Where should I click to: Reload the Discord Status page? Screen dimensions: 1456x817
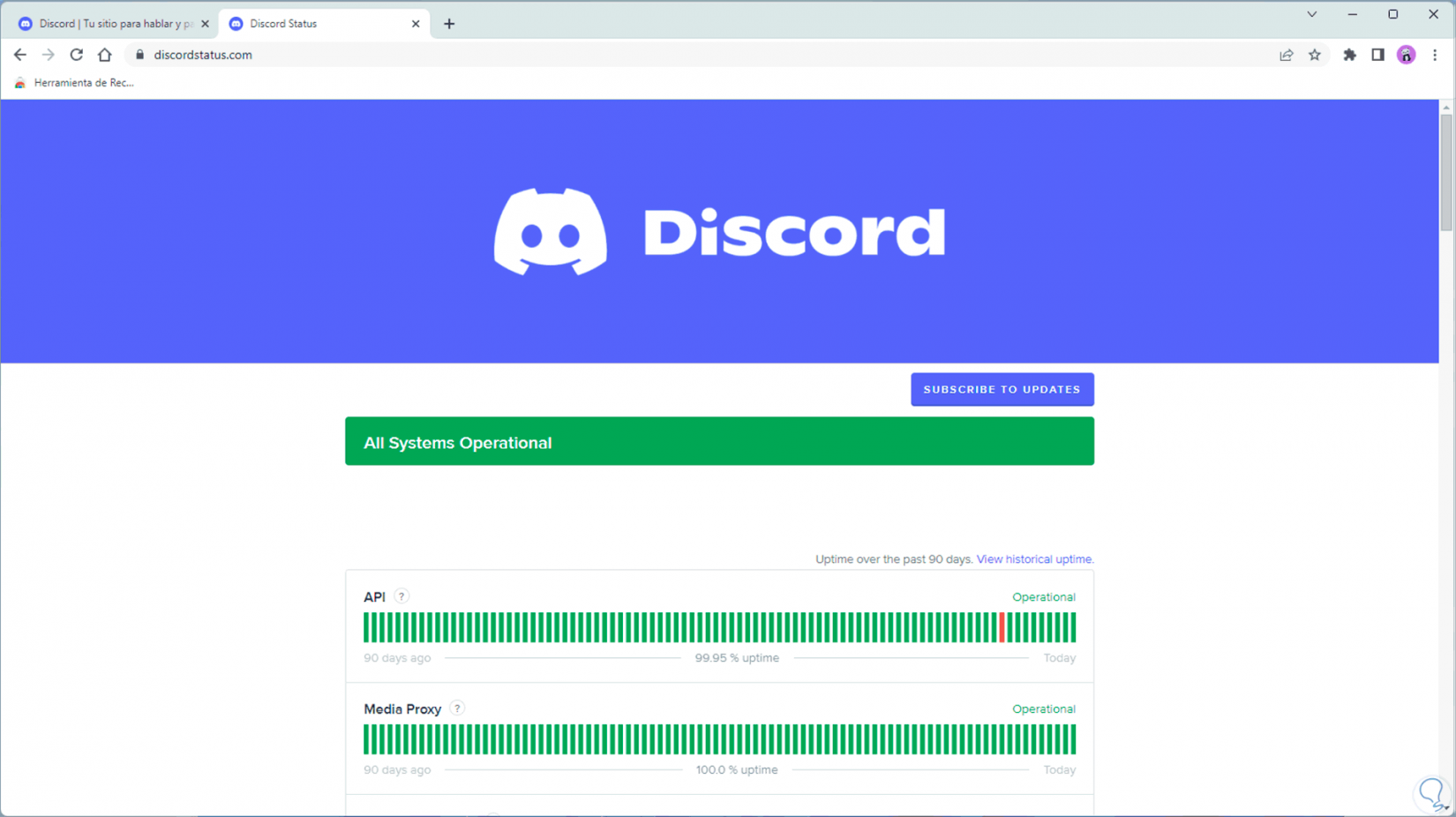coord(77,55)
